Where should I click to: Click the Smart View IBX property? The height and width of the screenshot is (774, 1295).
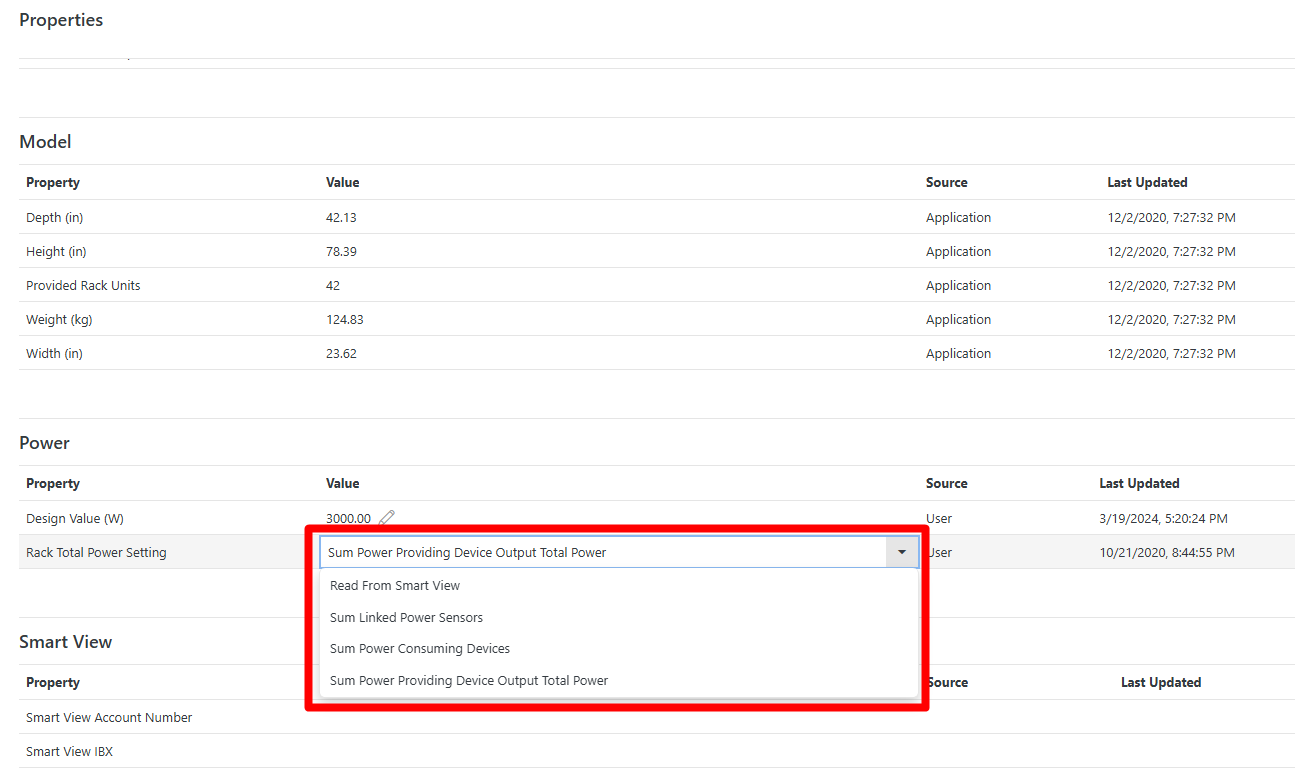click(x=69, y=752)
